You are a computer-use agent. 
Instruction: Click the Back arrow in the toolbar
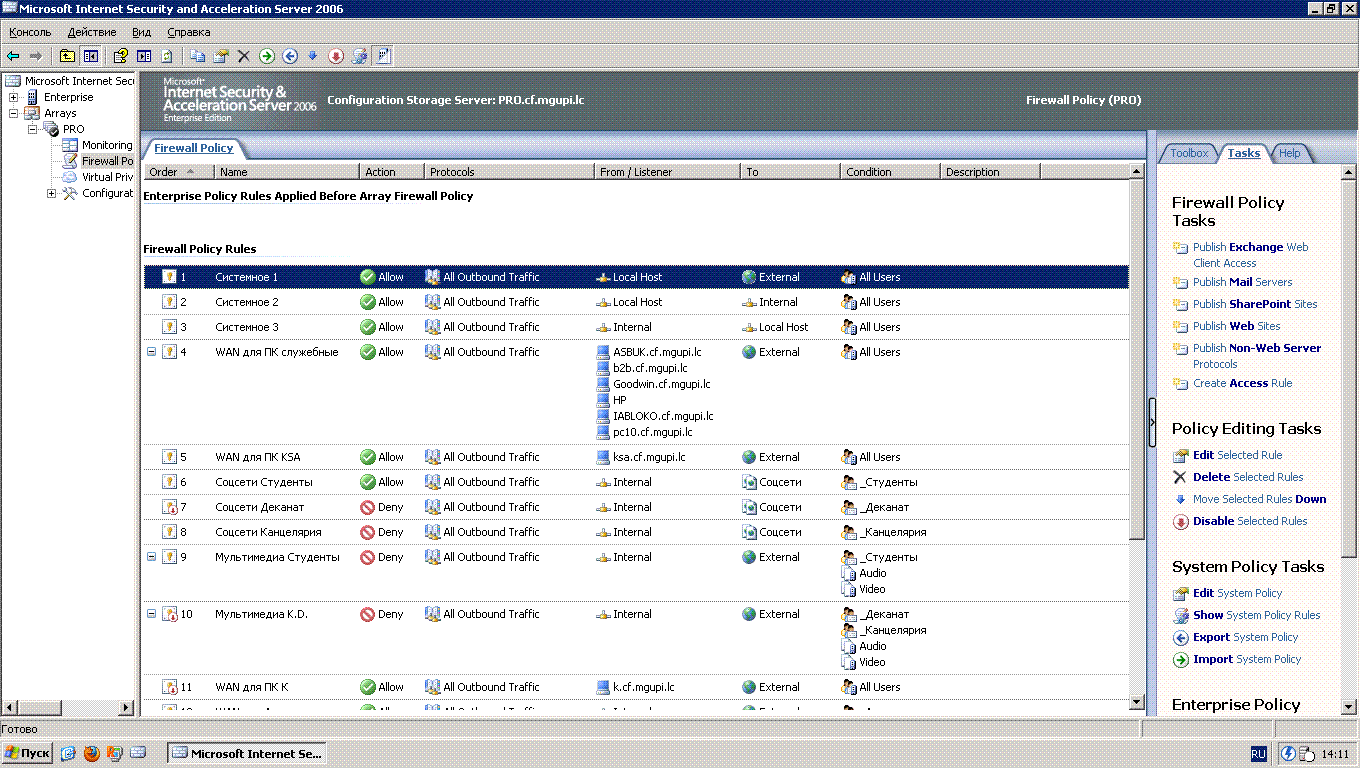(13, 56)
